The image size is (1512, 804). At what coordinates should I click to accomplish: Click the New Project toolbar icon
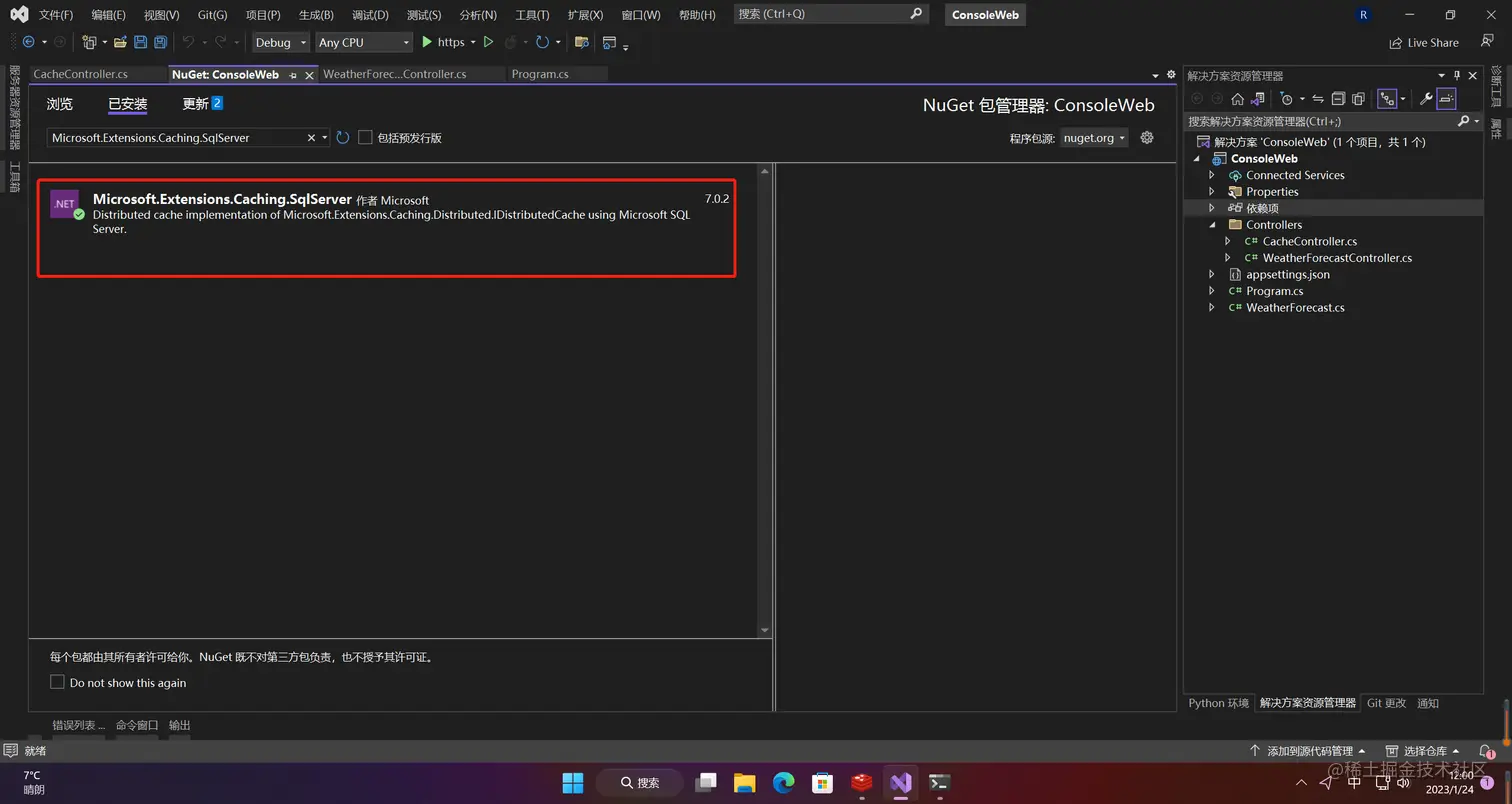(x=89, y=42)
